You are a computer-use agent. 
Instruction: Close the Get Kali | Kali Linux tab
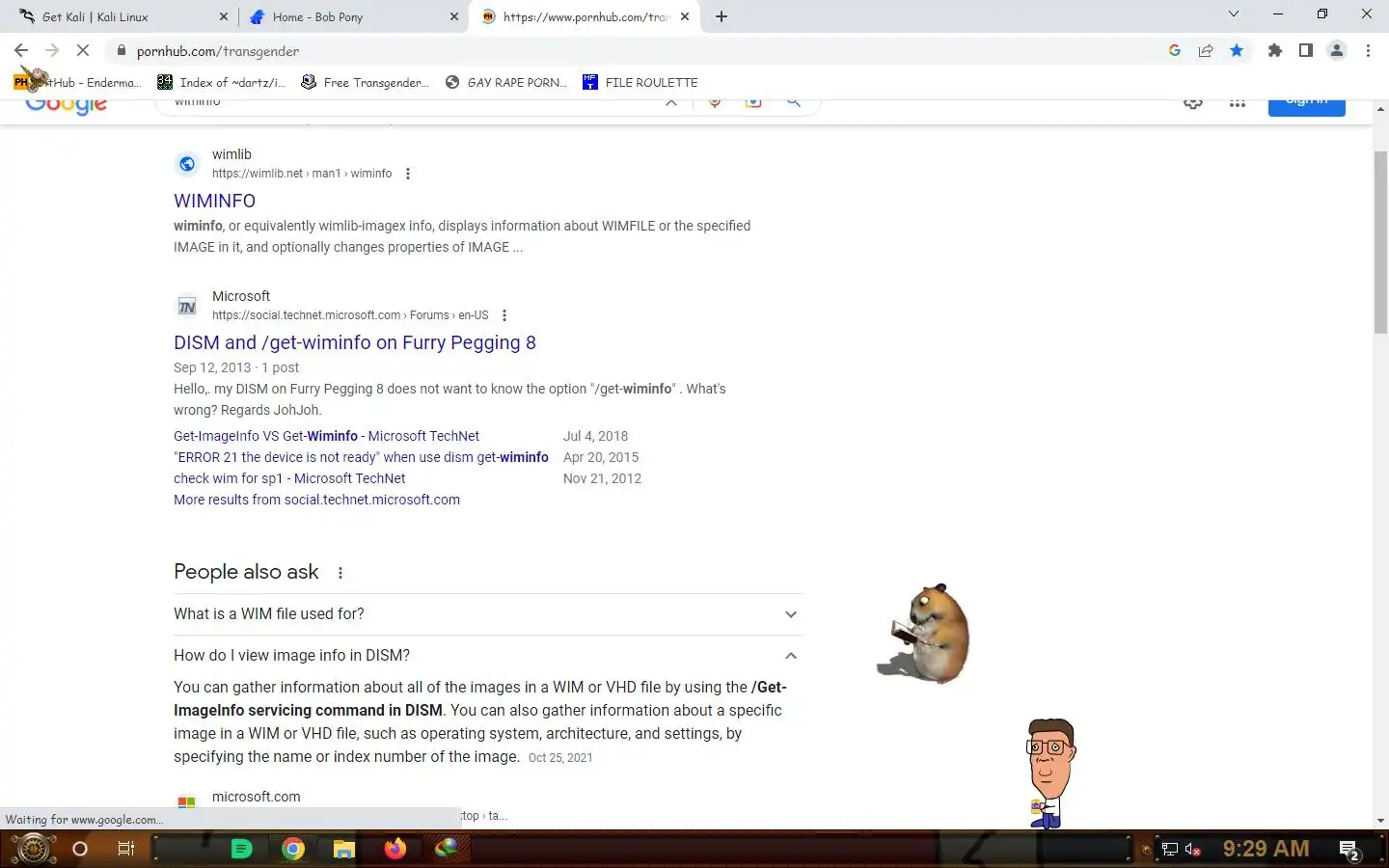223,16
